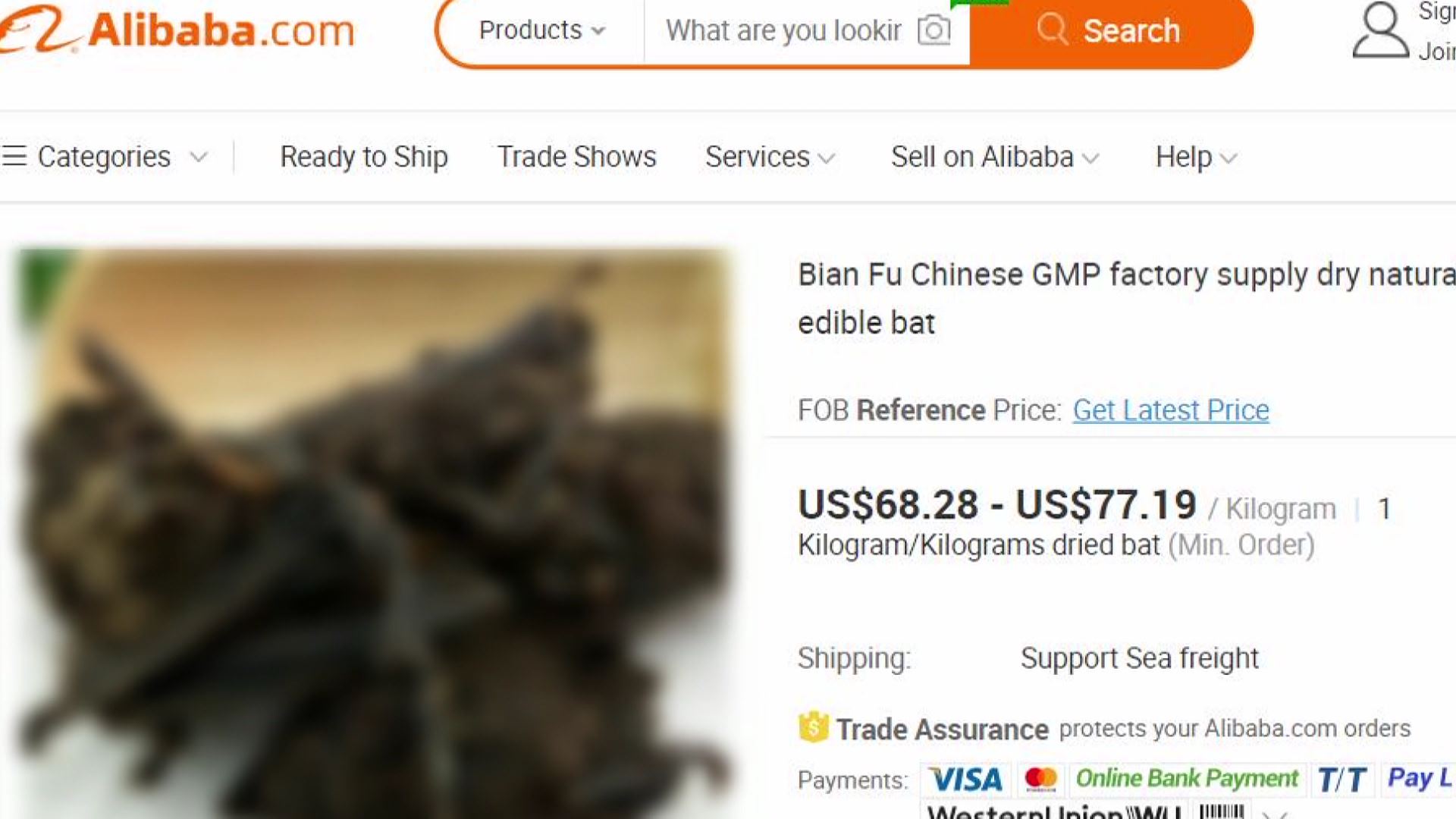Click the Pay Later payment option
Viewport: 1456px width, 819px height.
[x=1418, y=779]
